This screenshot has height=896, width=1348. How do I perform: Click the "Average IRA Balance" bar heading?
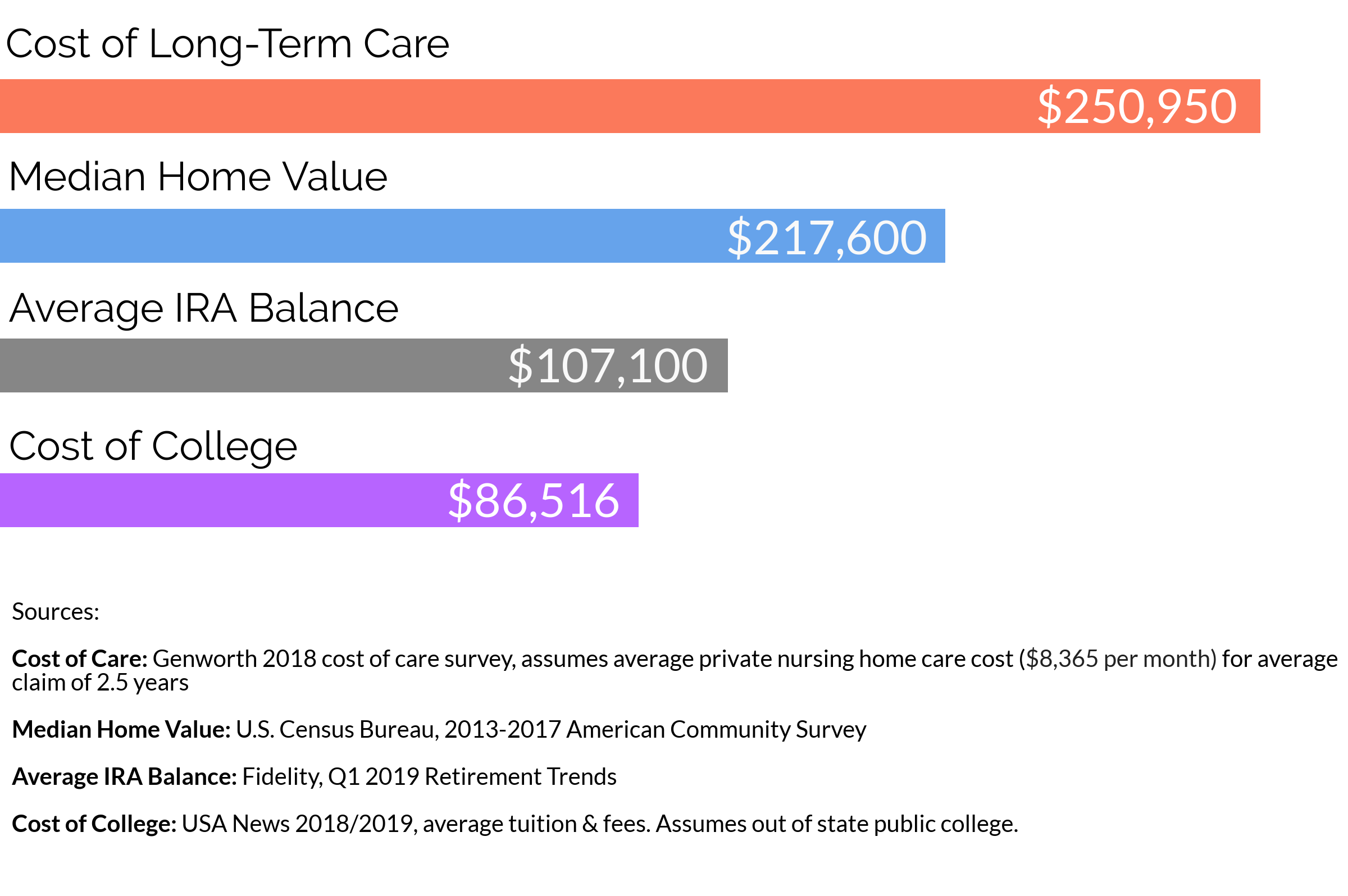(x=203, y=309)
